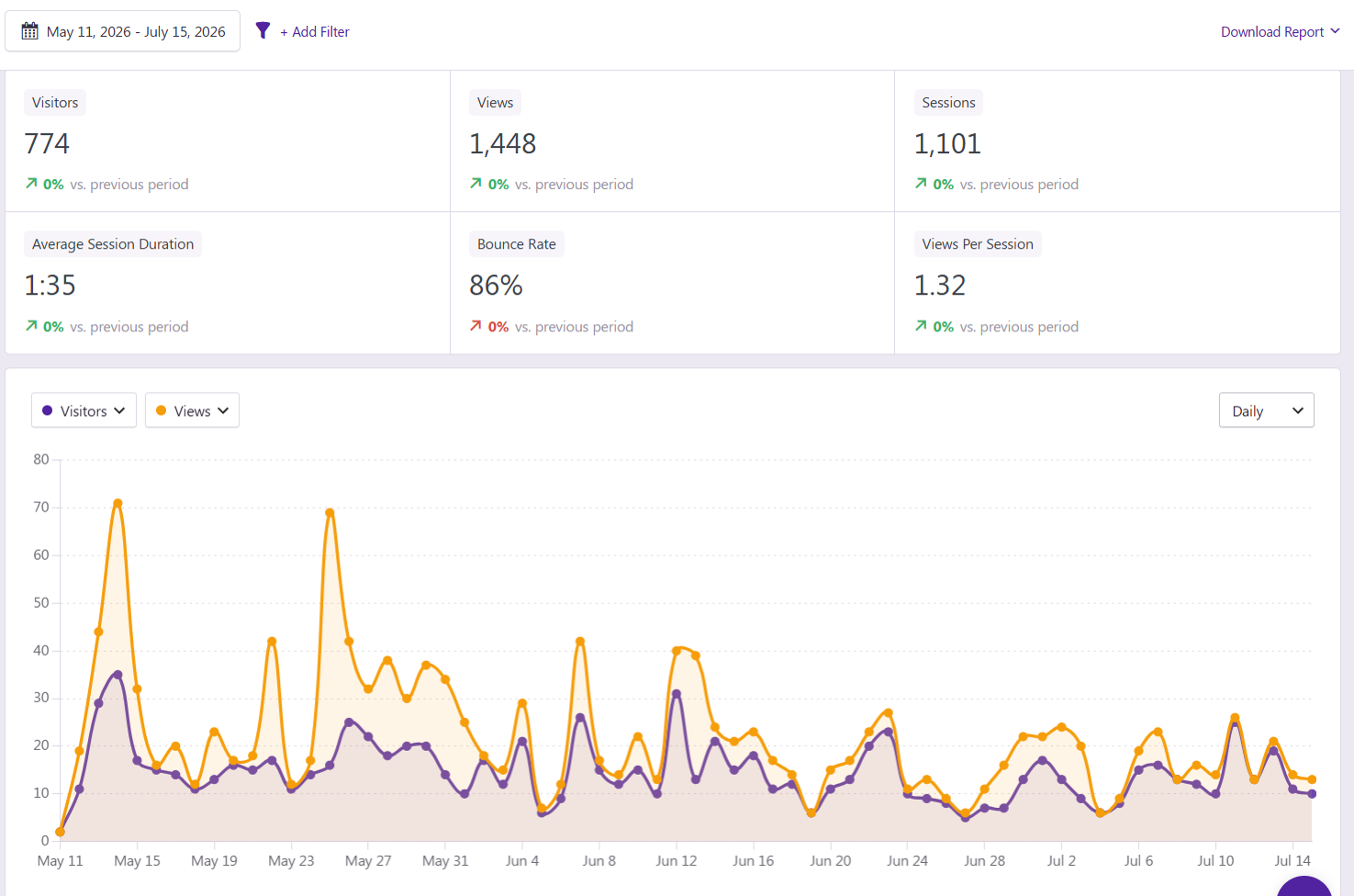Click the orange Views legend dot
This screenshot has height=896, width=1354.
click(x=162, y=410)
